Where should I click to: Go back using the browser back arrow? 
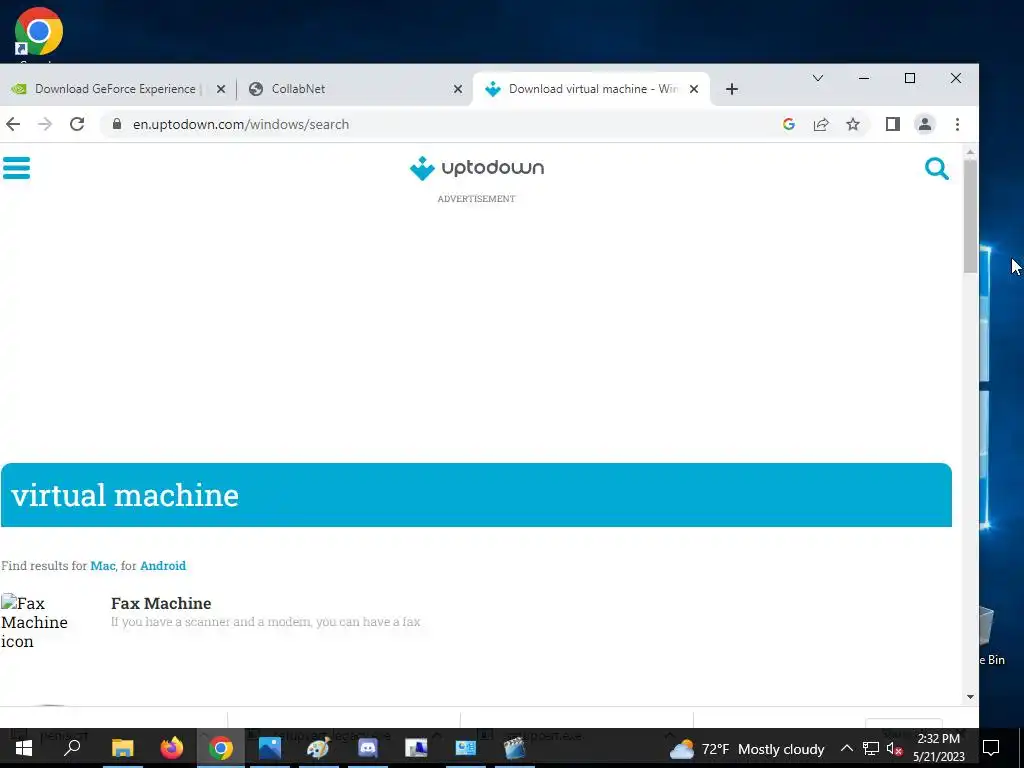pyautogui.click(x=13, y=124)
